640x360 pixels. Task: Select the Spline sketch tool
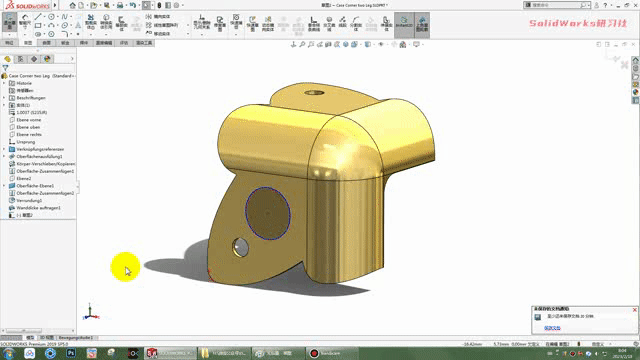click(x=64, y=17)
